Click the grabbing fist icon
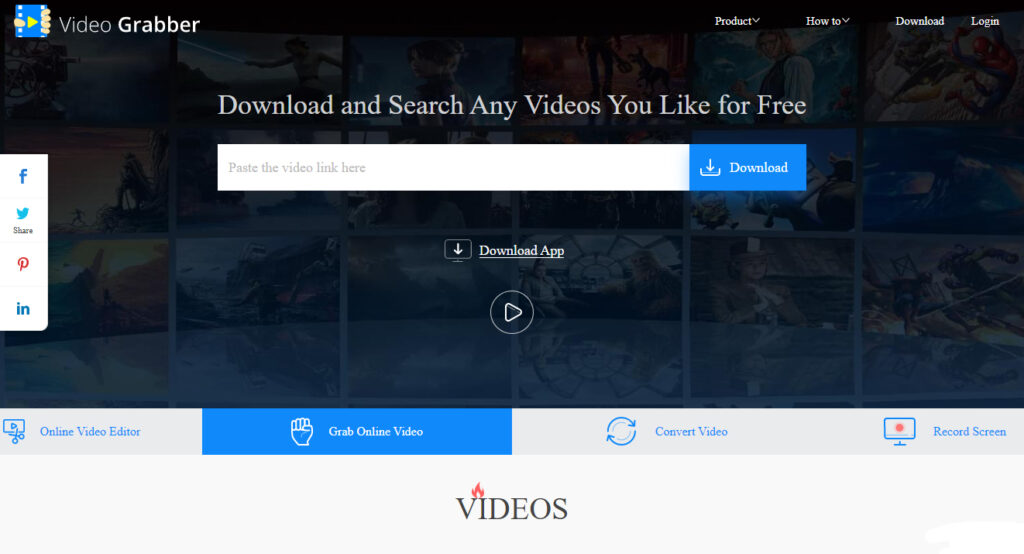The width and height of the screenshot is (1024, 554). (302, 431)
